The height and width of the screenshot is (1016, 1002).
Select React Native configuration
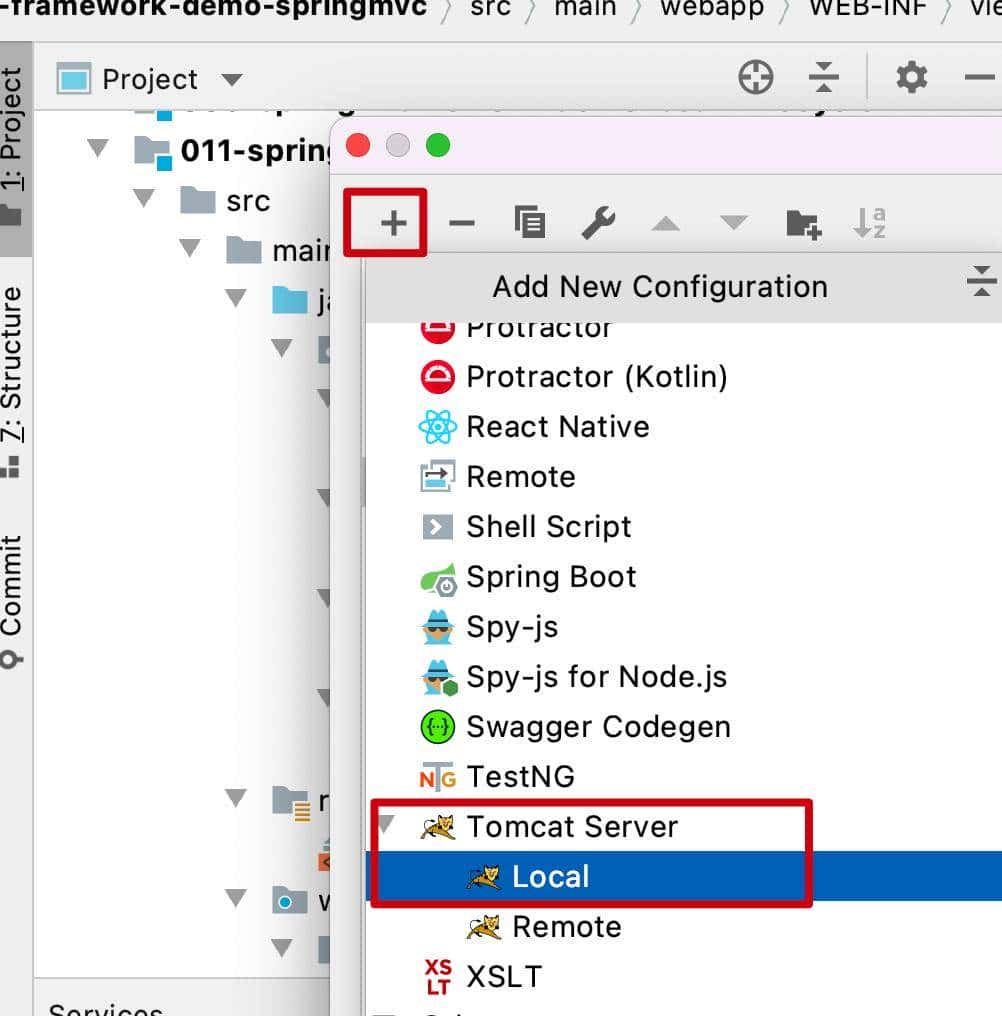(x=684, y=427)
